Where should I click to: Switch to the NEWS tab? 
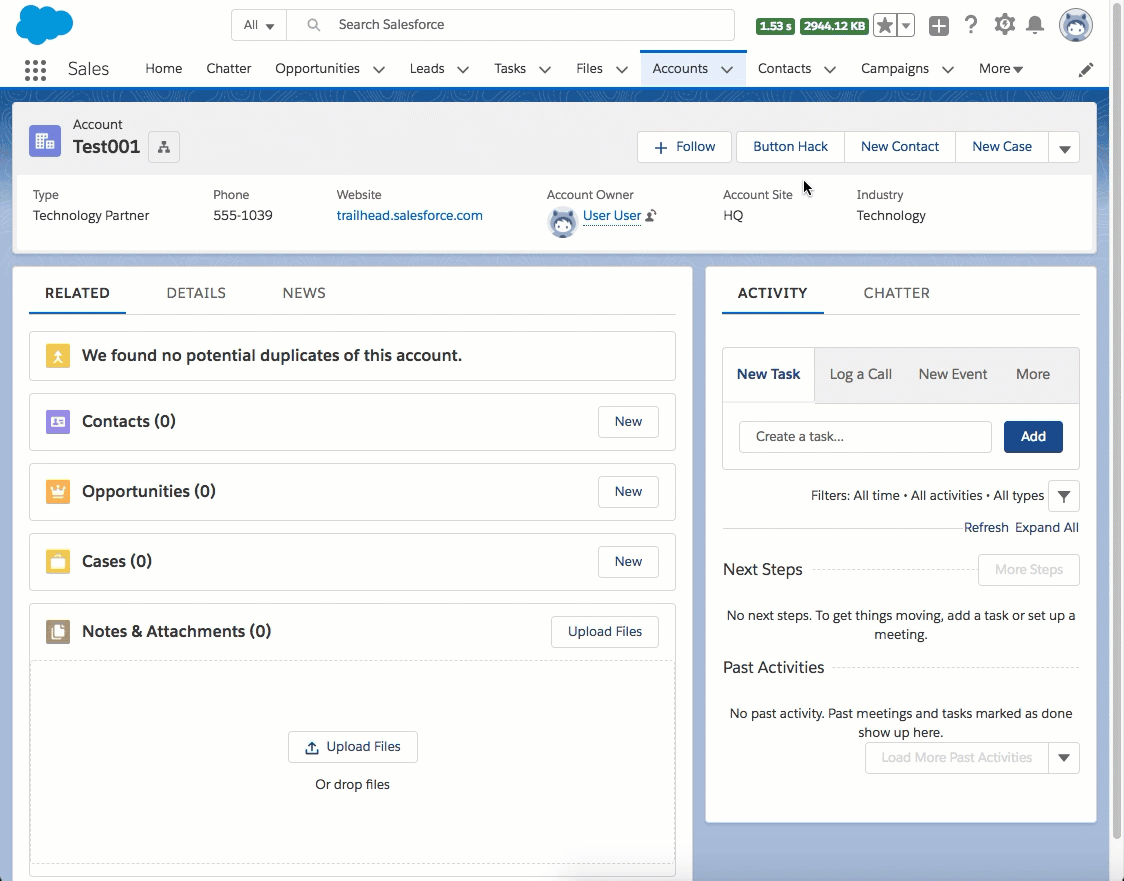[304, 293]
